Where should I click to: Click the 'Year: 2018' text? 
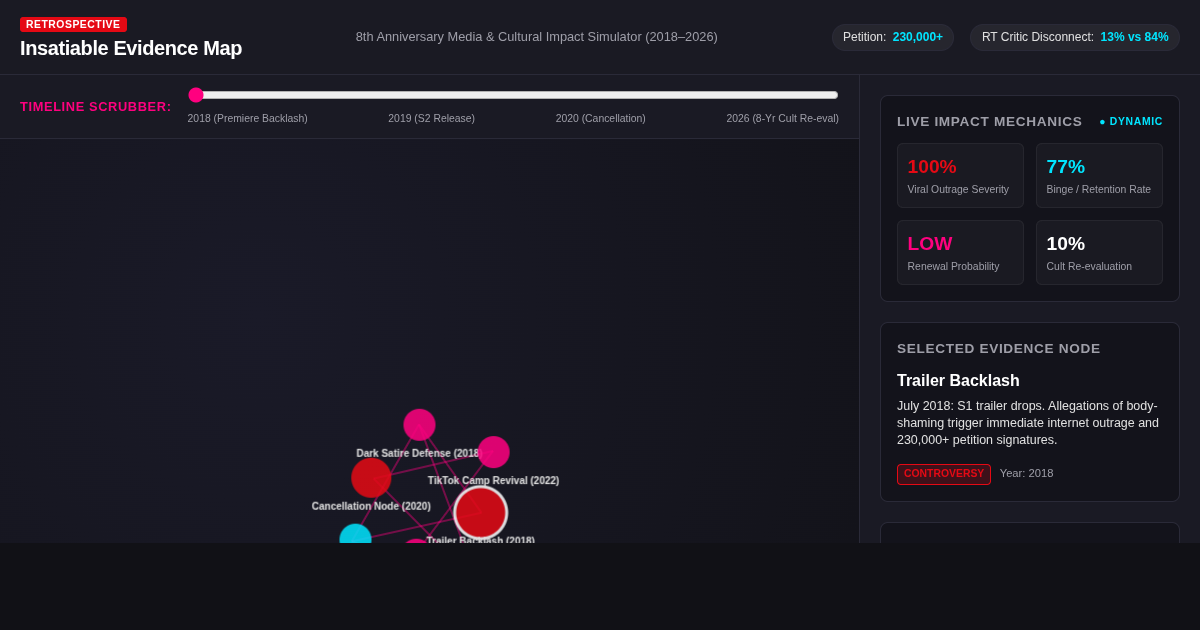(1026, 474)
